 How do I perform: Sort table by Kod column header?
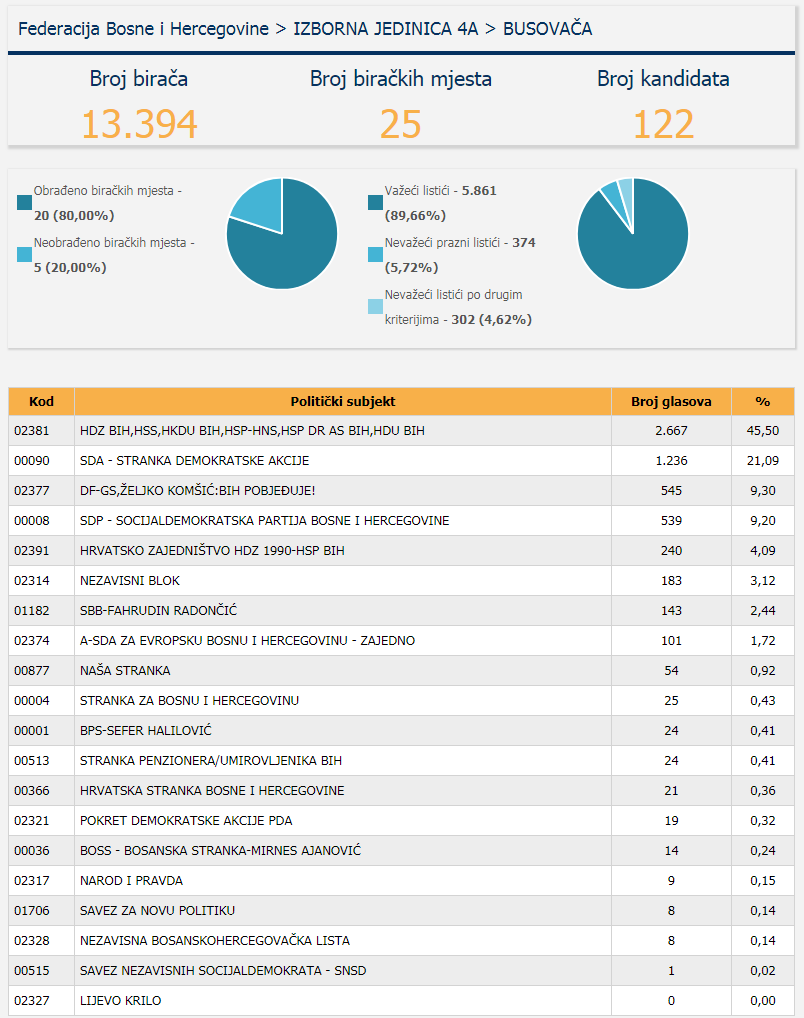[41, 401]
